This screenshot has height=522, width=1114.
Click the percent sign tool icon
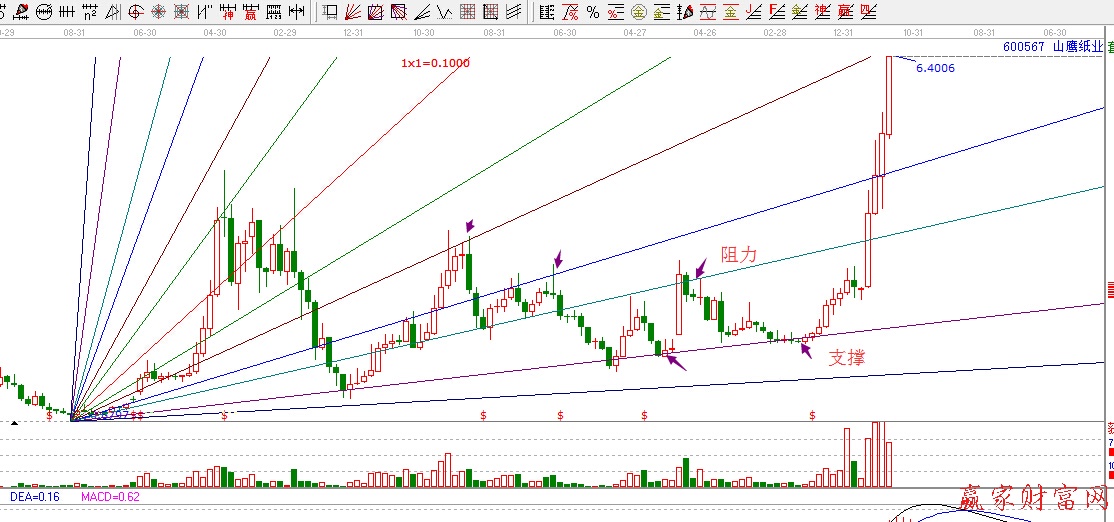click(x=594, y=12)
